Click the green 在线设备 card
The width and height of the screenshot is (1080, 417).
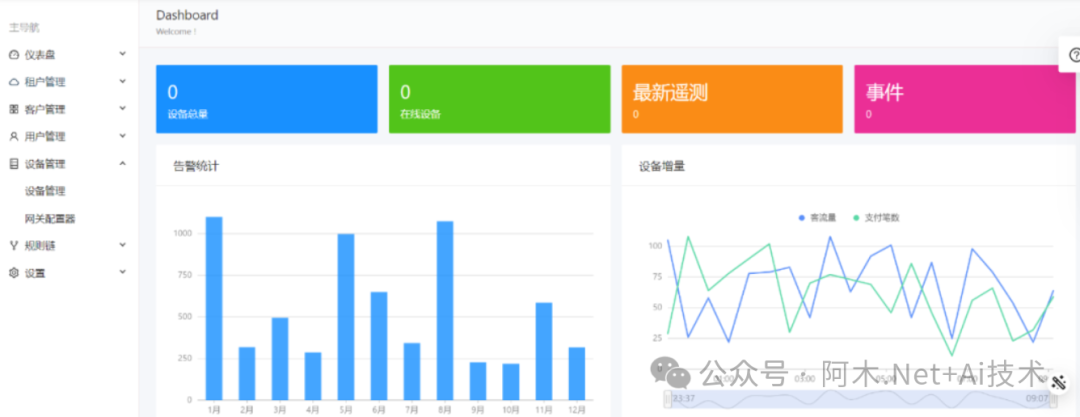(x=499, y=99)
